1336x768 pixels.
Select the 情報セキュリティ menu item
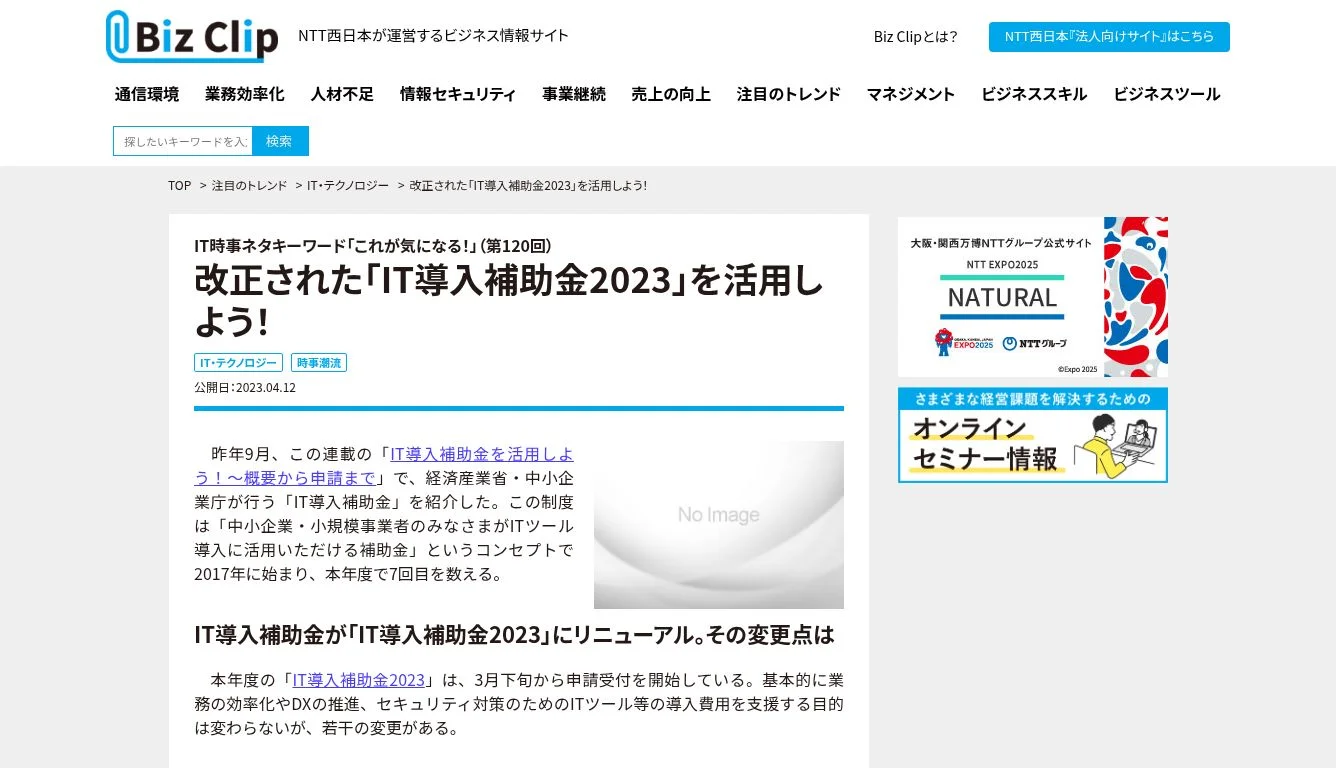click(458, 94)
